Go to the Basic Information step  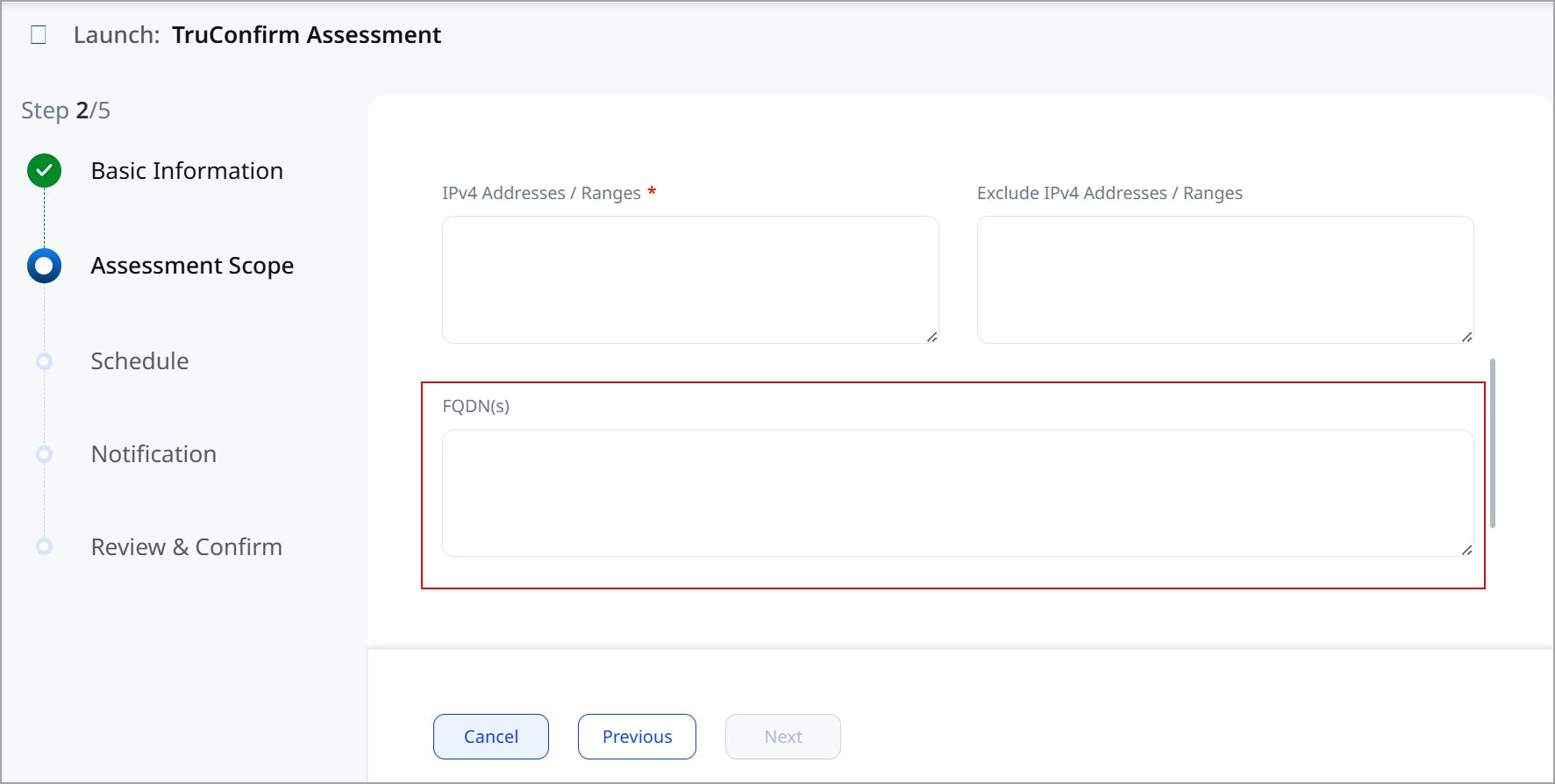coord(187,171)
